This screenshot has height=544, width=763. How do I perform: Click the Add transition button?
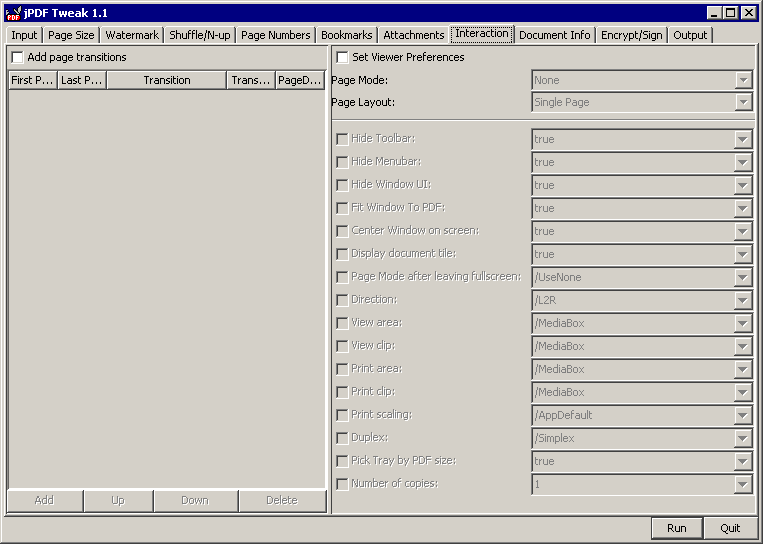coord(44,500)
